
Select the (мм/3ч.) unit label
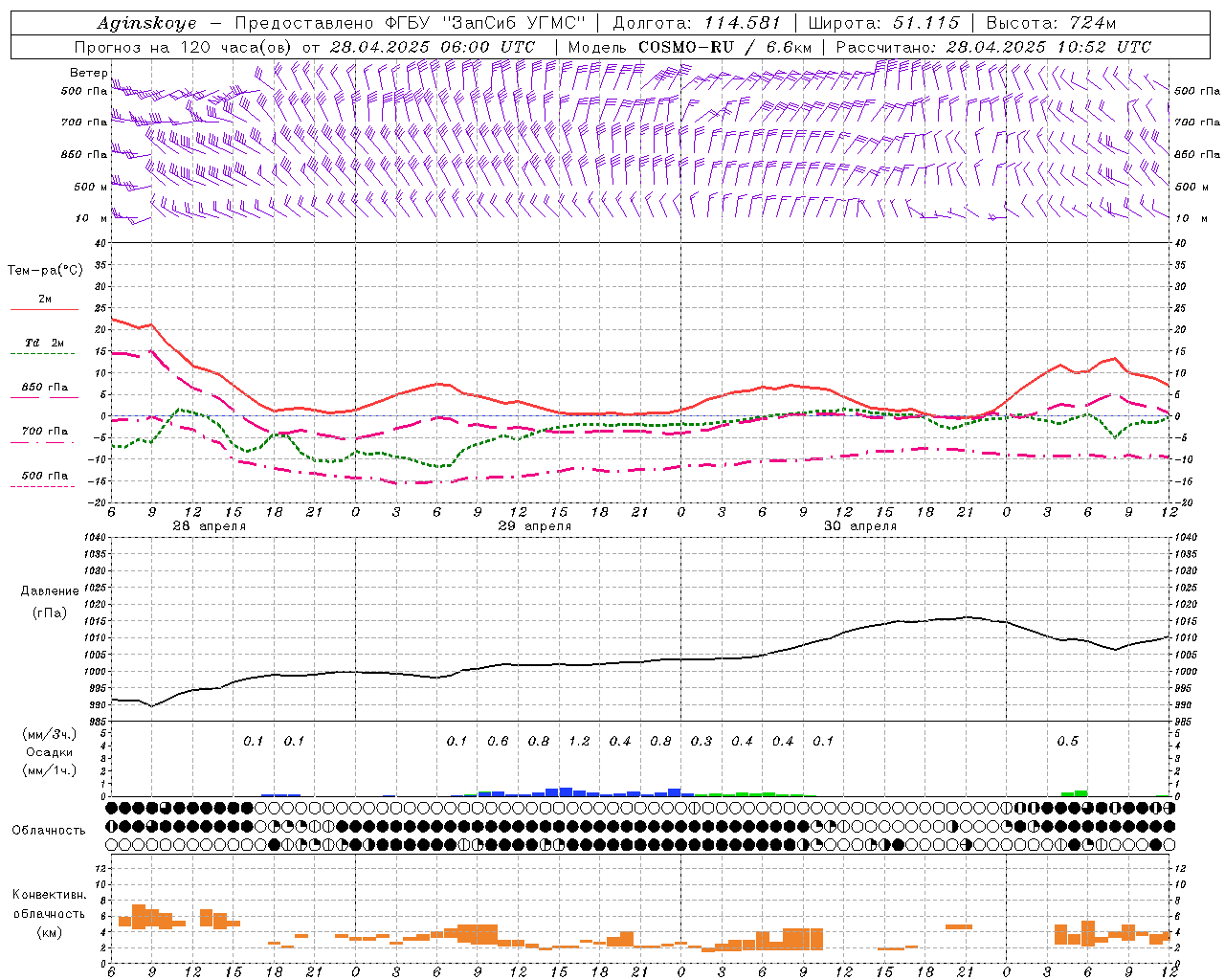[x=50, y=735]
